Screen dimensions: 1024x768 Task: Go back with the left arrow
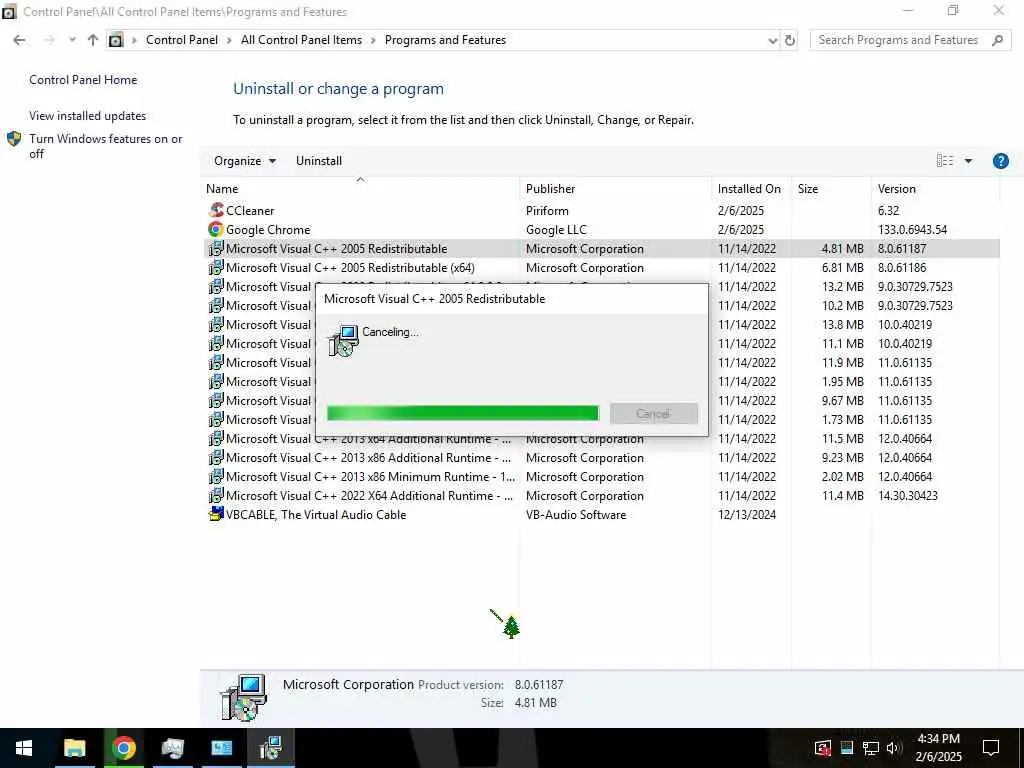(x=20, y=40)
